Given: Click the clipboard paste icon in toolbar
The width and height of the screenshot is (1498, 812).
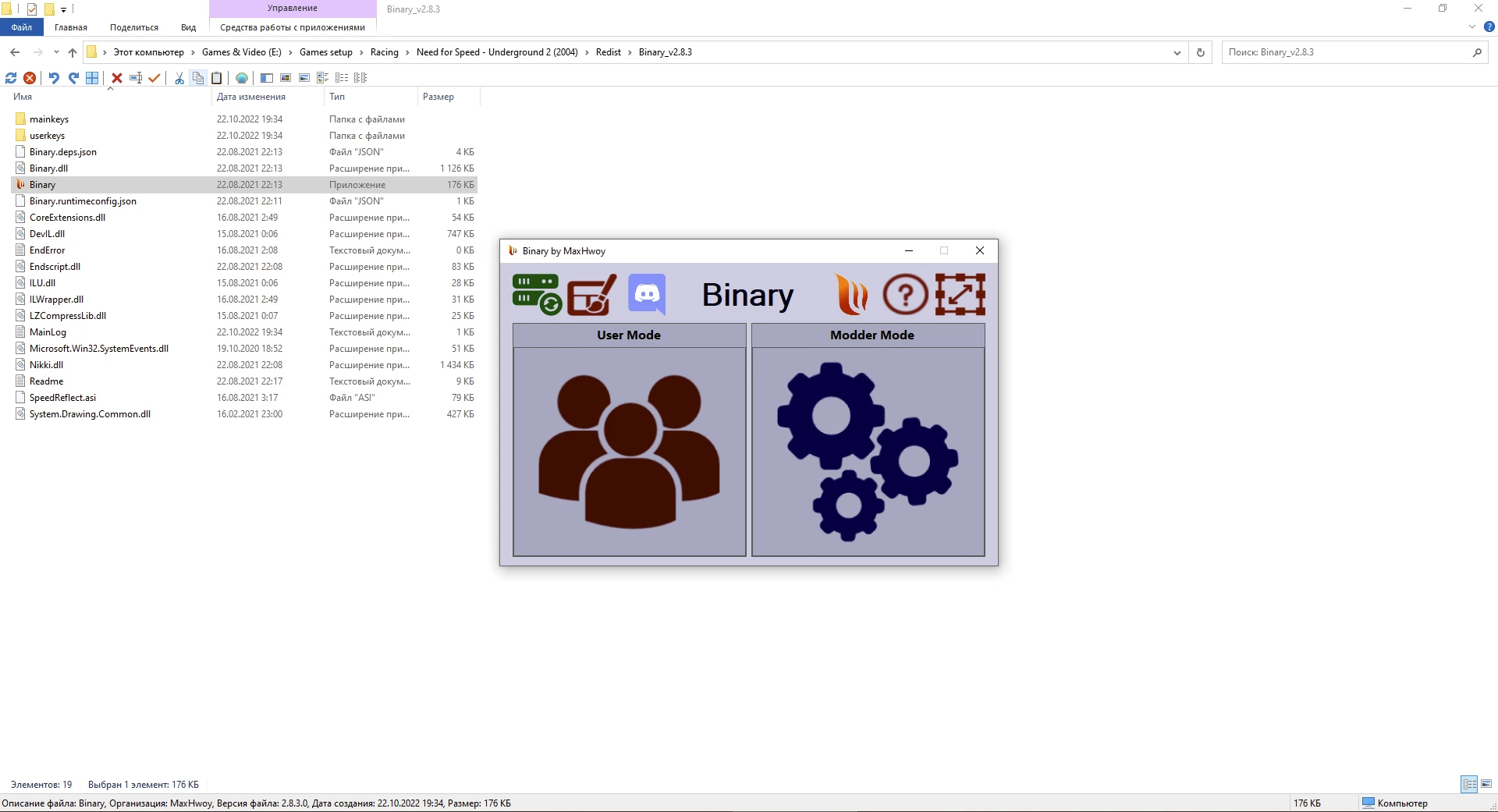Looking at the screenshot, I should pos(217,78).
